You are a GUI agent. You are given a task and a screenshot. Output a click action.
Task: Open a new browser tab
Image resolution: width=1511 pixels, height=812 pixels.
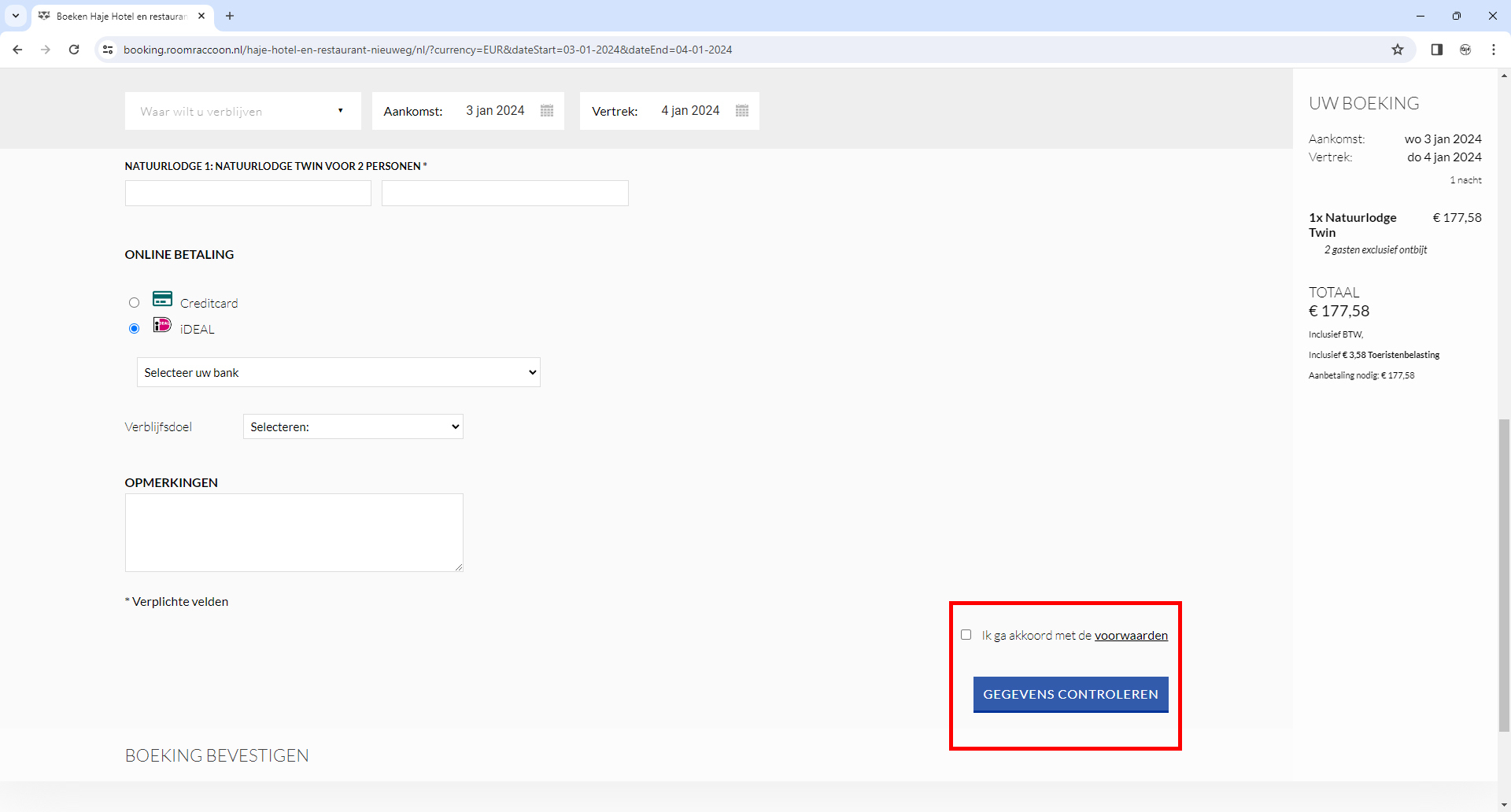(x=230, y=16)
